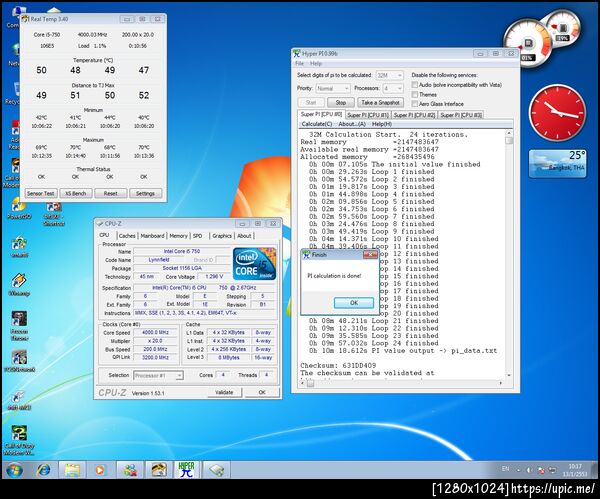Viewport: 600px width, 499px height.
Task: Open CPU-Z About tab
Action: click(244, 236)
